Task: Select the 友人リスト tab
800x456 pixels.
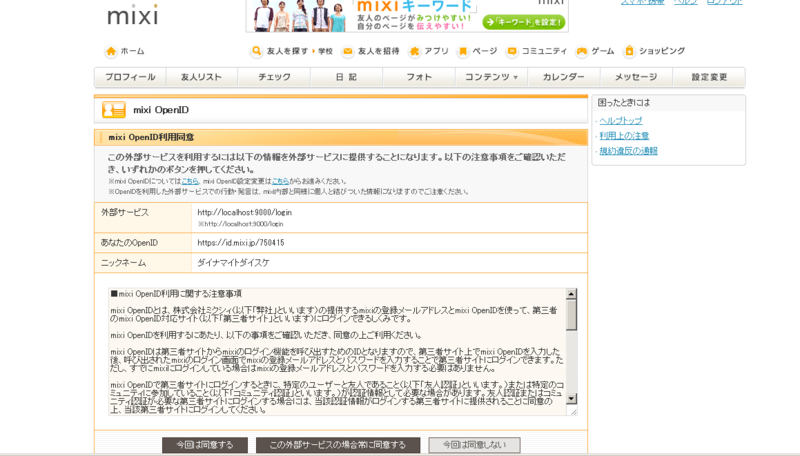Action: click(x=202, y=77)
